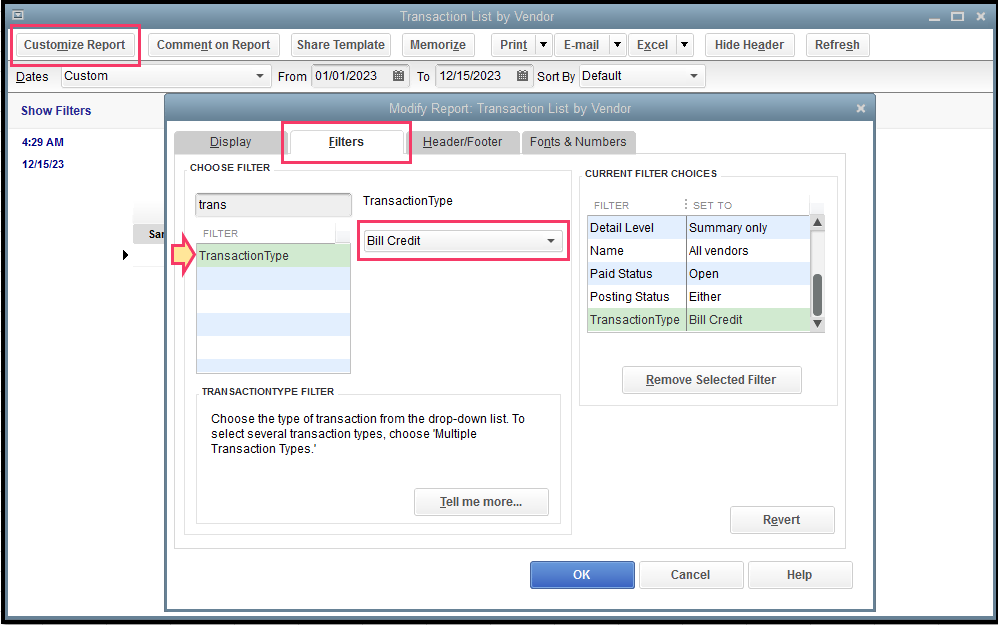Image resolution: width=998 pixels, height=625 pixels.
Task: Click the Summary only value cell
Action: pos(748,228)
